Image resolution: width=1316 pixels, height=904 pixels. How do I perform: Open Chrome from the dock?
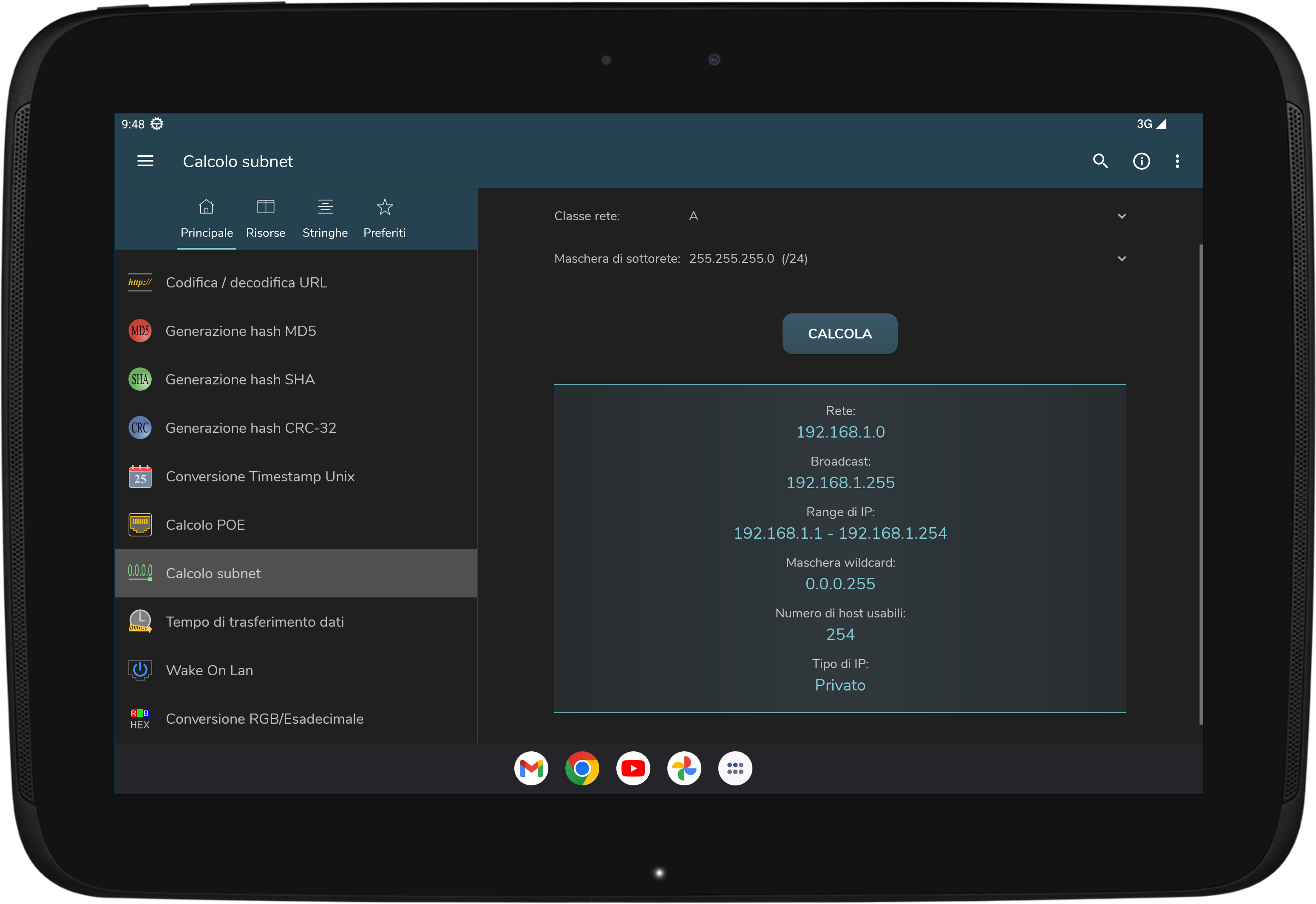582,769
